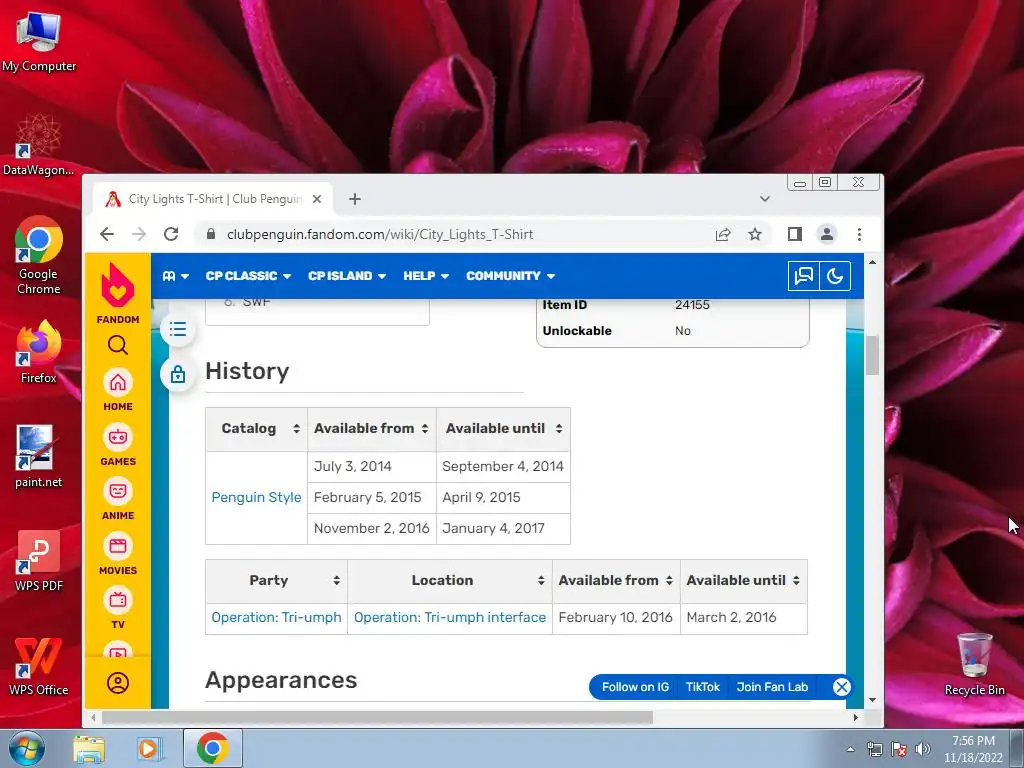The width and height of the screenshot is (1024, 768).
Task: Dismiss the social banner with X
Action: [x=842, y=687]
